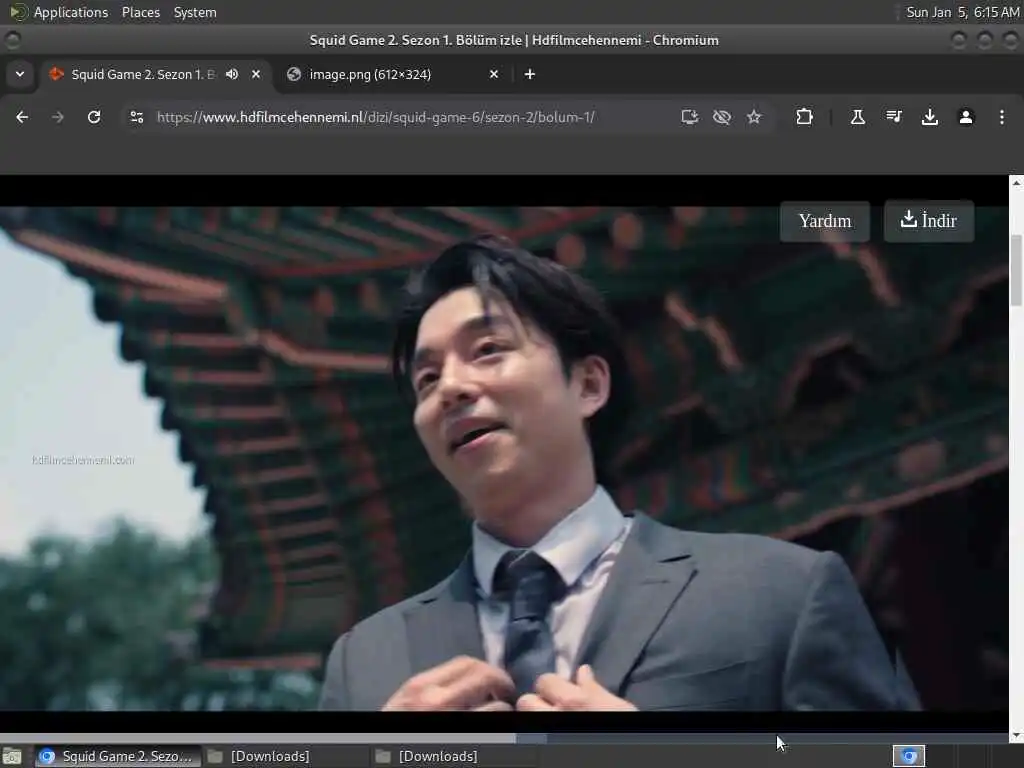Viewport: 1024px width, 768px height.
Task: Open Chrome Labs flask icon
Action: pyautogui.click(x=857, y=117)
